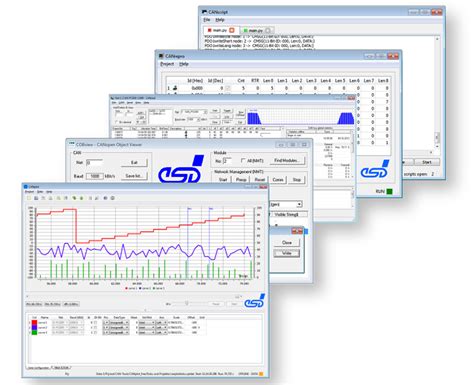Screen dimensions: 474x385
Task: Click the Baud input field in COBview
Action: point(95,176)
